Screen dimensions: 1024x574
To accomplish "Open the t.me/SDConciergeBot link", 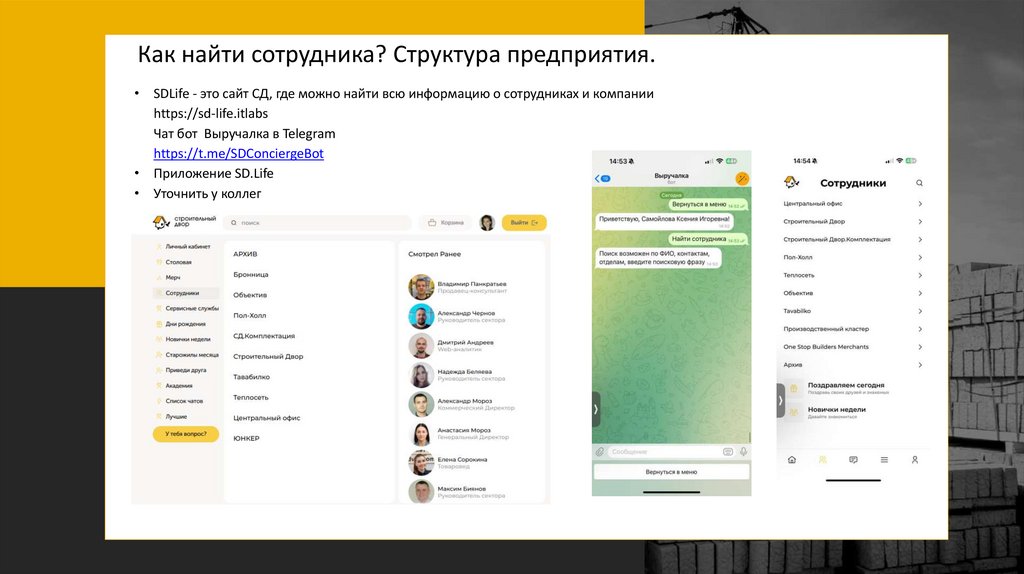I will point(238,153).
